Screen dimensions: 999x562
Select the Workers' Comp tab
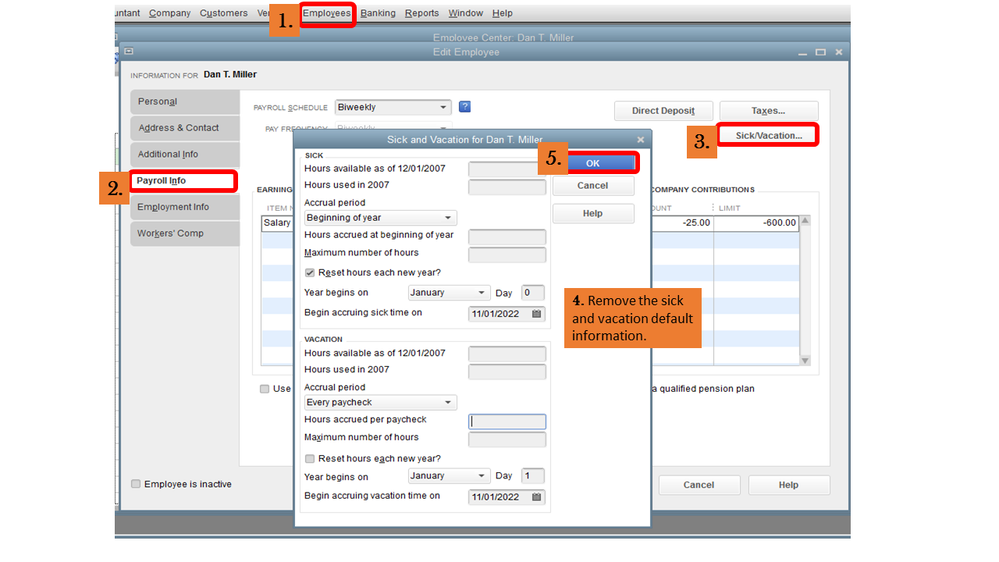point(185,233)
